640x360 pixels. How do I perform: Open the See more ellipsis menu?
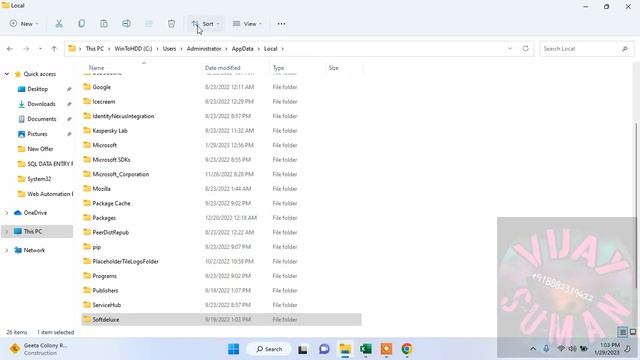[x=281, y=24]
